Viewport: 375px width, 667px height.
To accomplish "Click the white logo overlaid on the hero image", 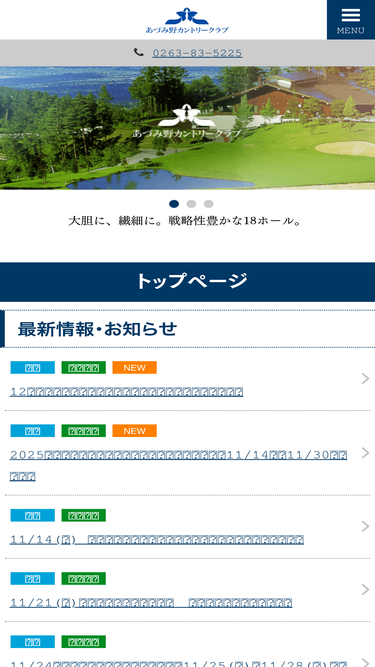I will click(187, 121).
